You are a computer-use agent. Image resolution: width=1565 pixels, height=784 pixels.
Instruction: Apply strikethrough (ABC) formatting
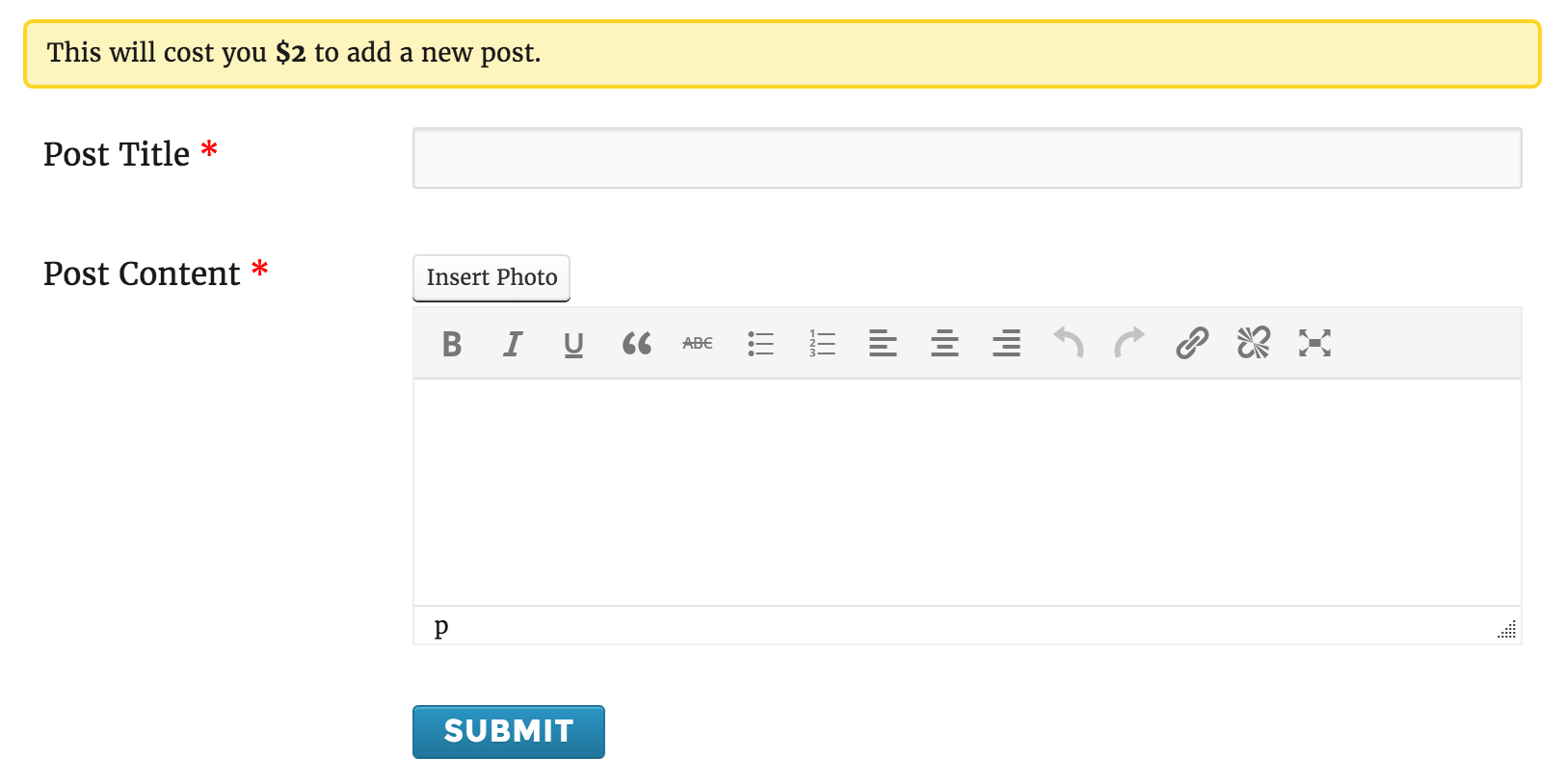(698, 344)
